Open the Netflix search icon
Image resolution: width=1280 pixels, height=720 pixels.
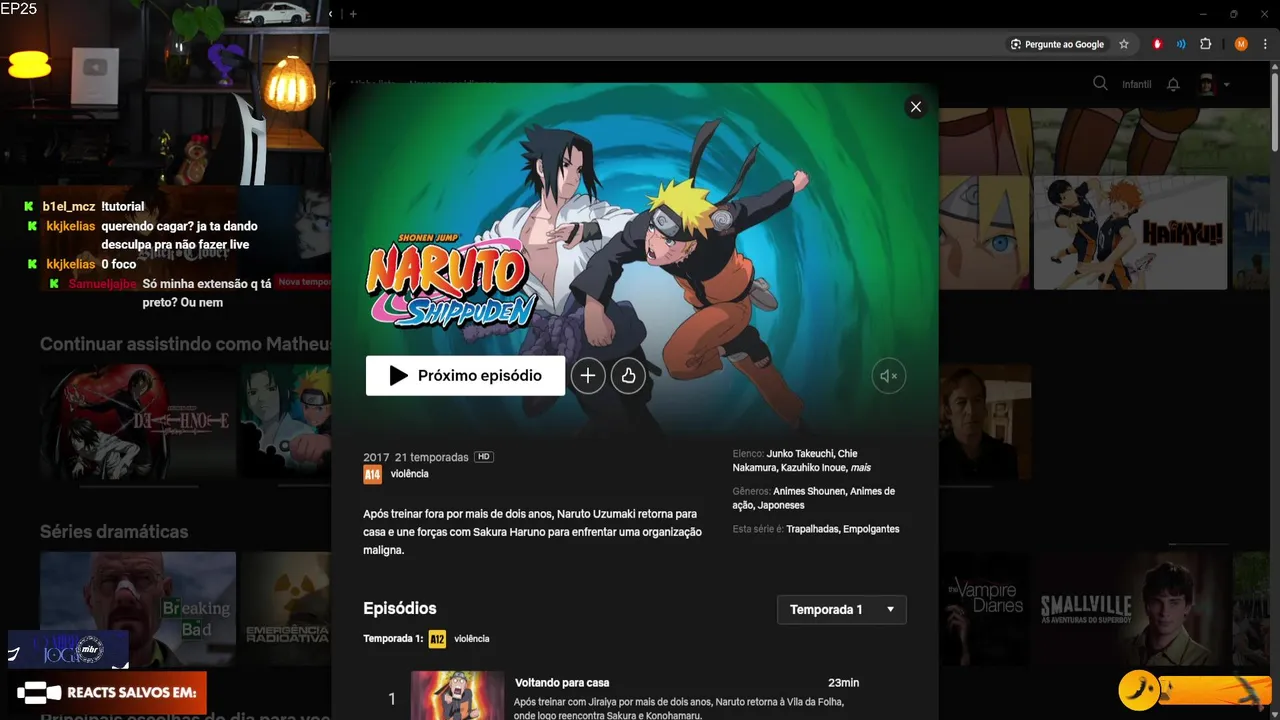(1100, 84)
